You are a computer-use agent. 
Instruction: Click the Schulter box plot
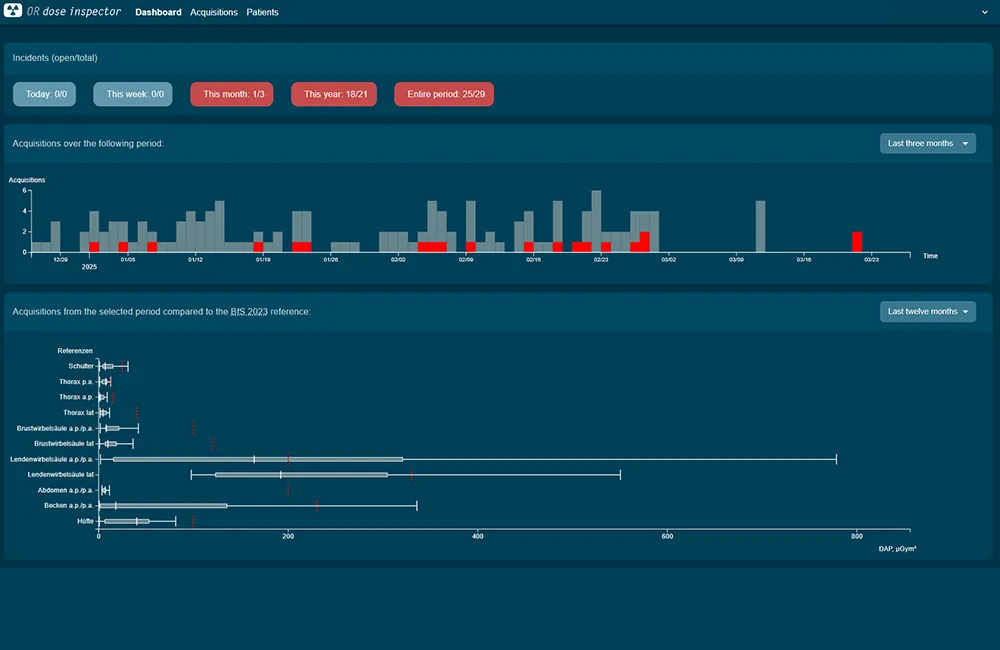tap(108, 366)
